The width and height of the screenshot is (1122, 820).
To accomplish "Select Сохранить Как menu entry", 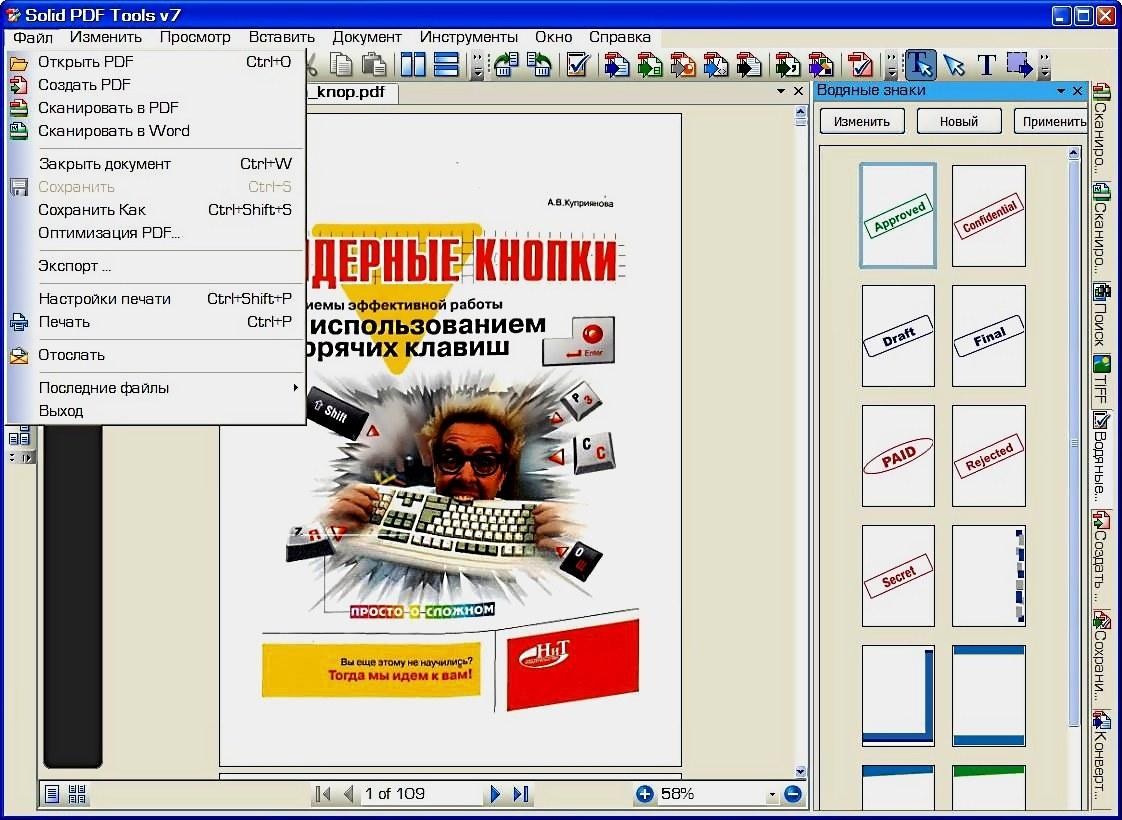I will (156, 210).
